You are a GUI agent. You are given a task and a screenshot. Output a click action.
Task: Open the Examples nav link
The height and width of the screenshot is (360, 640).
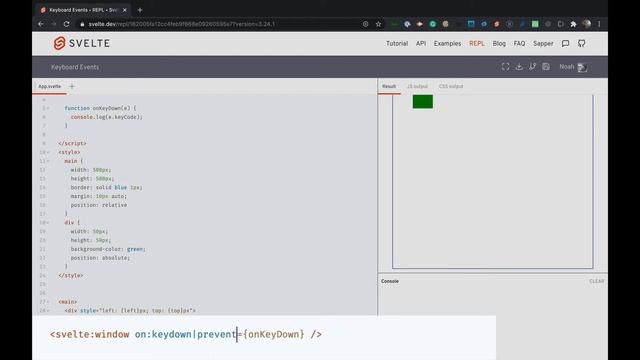(447, 43)
